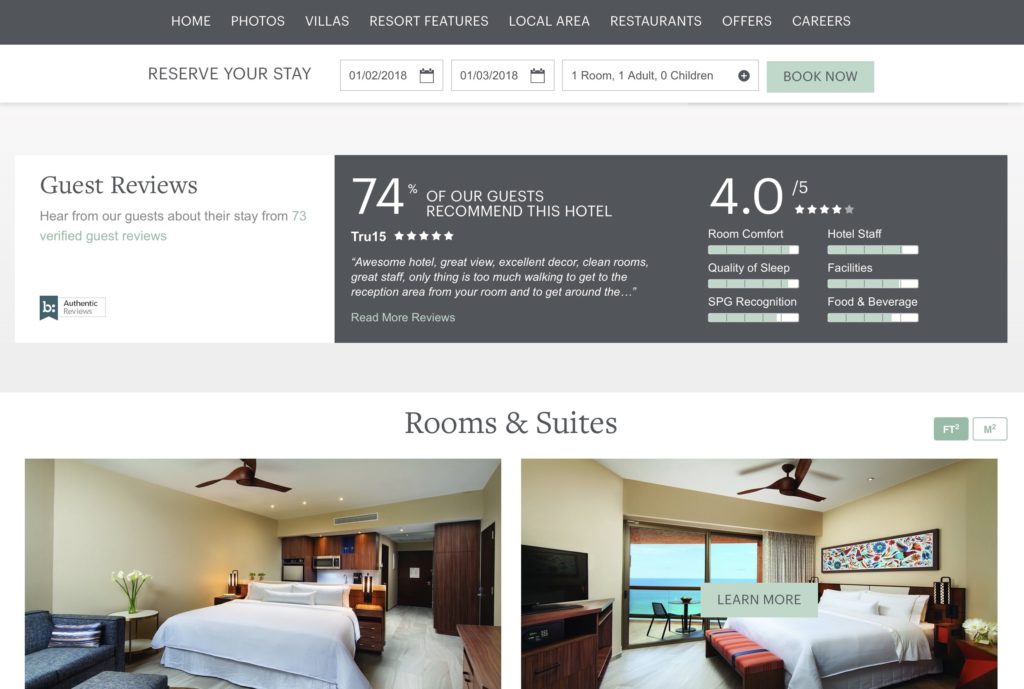This screenshot has height=689, width=1024.
Task: Open the 73 verified guest reviews link
Action: 173,226
